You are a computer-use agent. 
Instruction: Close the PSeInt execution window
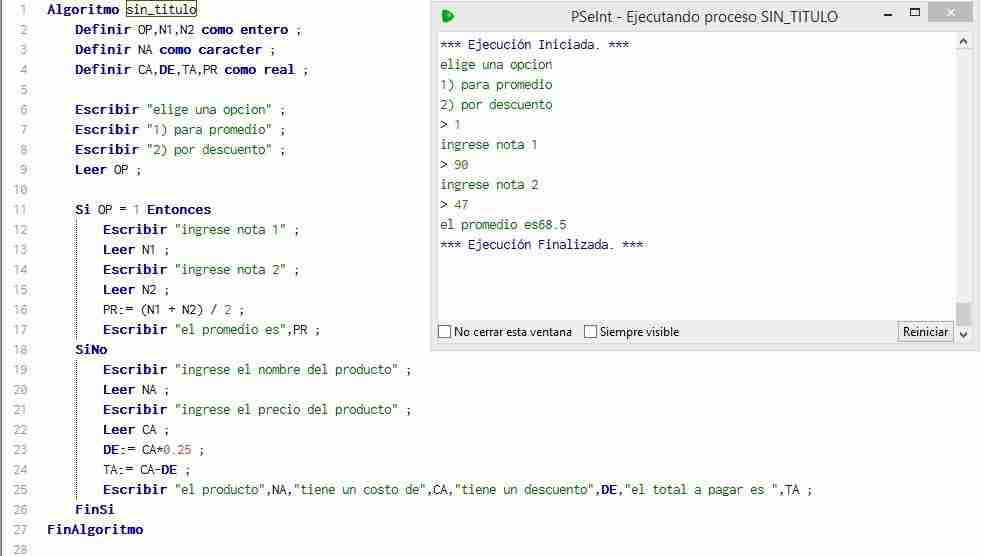tap(950, 13)
